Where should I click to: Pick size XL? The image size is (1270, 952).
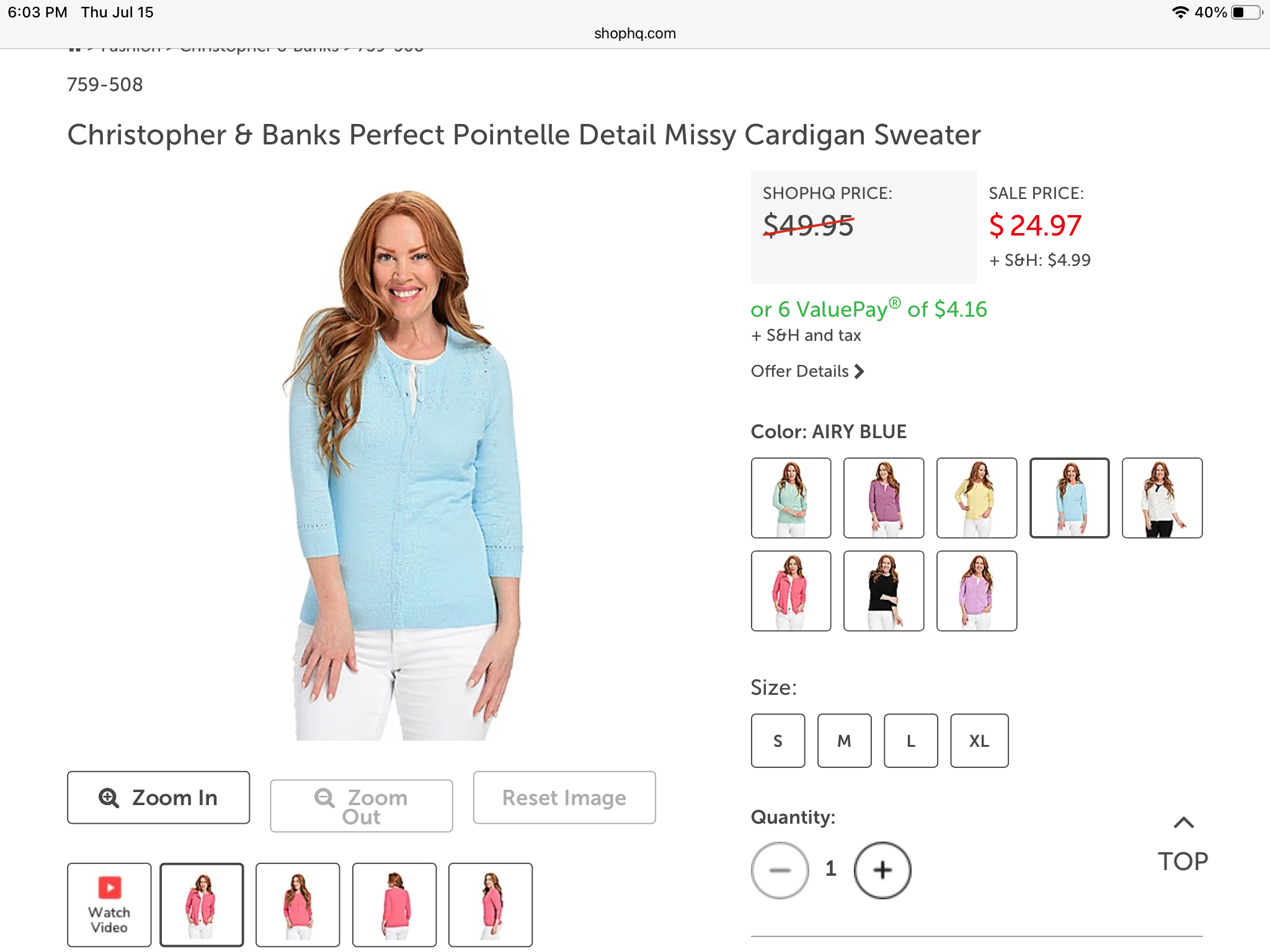tap(979, 741)
